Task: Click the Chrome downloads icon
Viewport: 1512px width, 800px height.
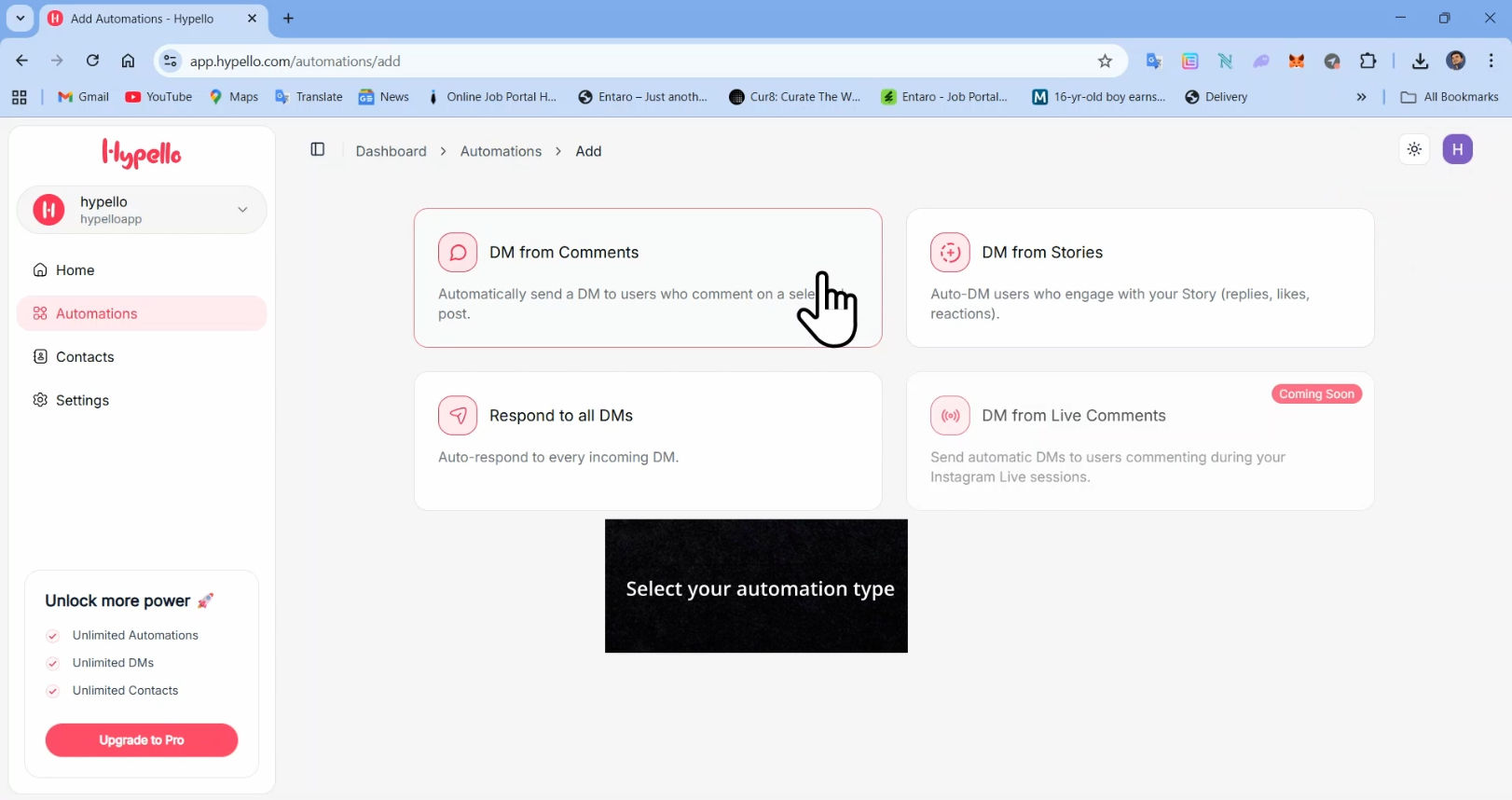Action: click(x=1420, y=62)
